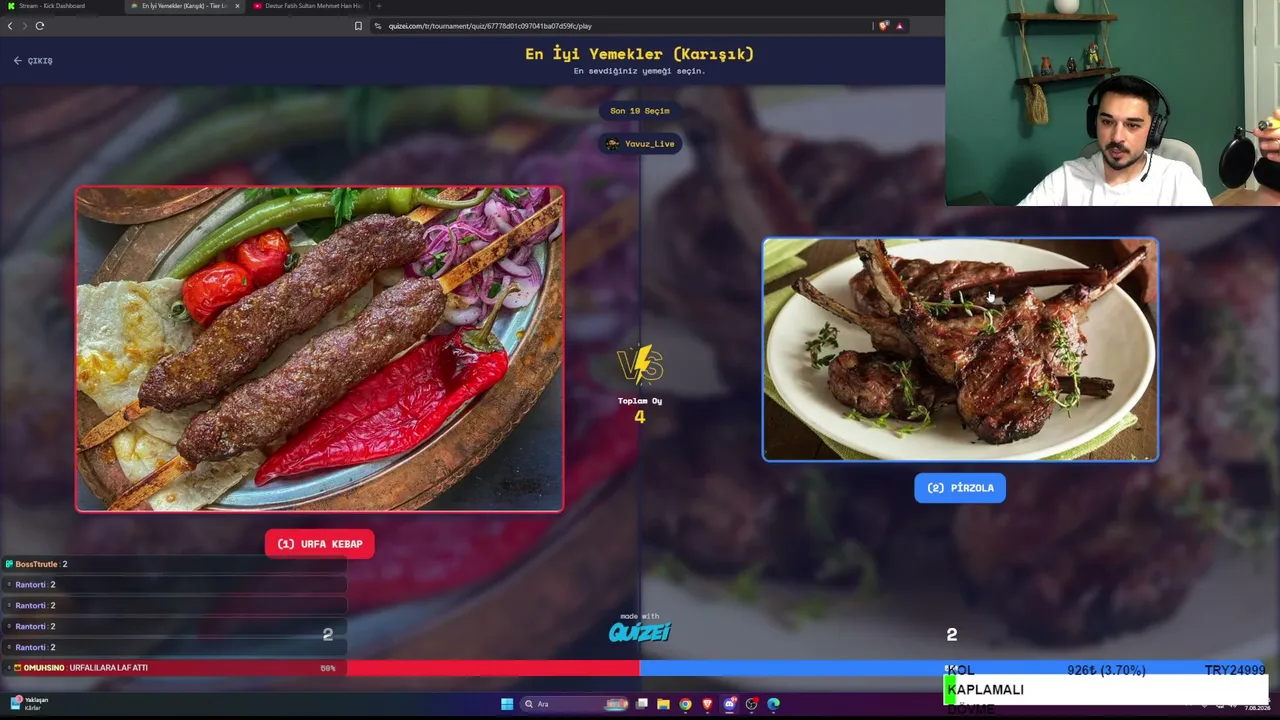
Task: Open Task View from the taskbar
Action: [642, 704]
